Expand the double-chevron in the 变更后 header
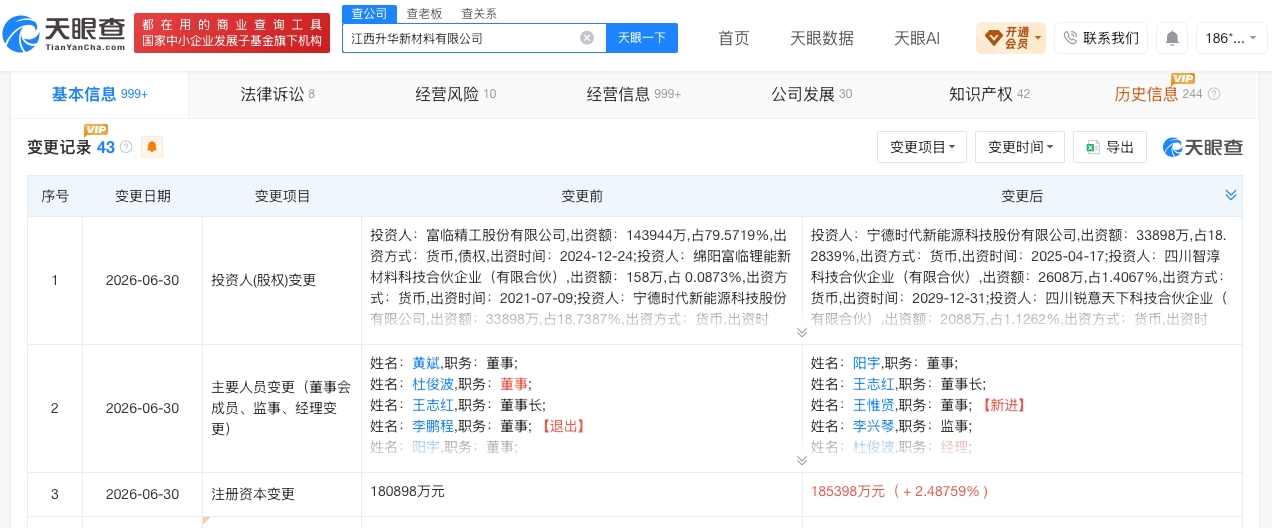 [1231, 195]
